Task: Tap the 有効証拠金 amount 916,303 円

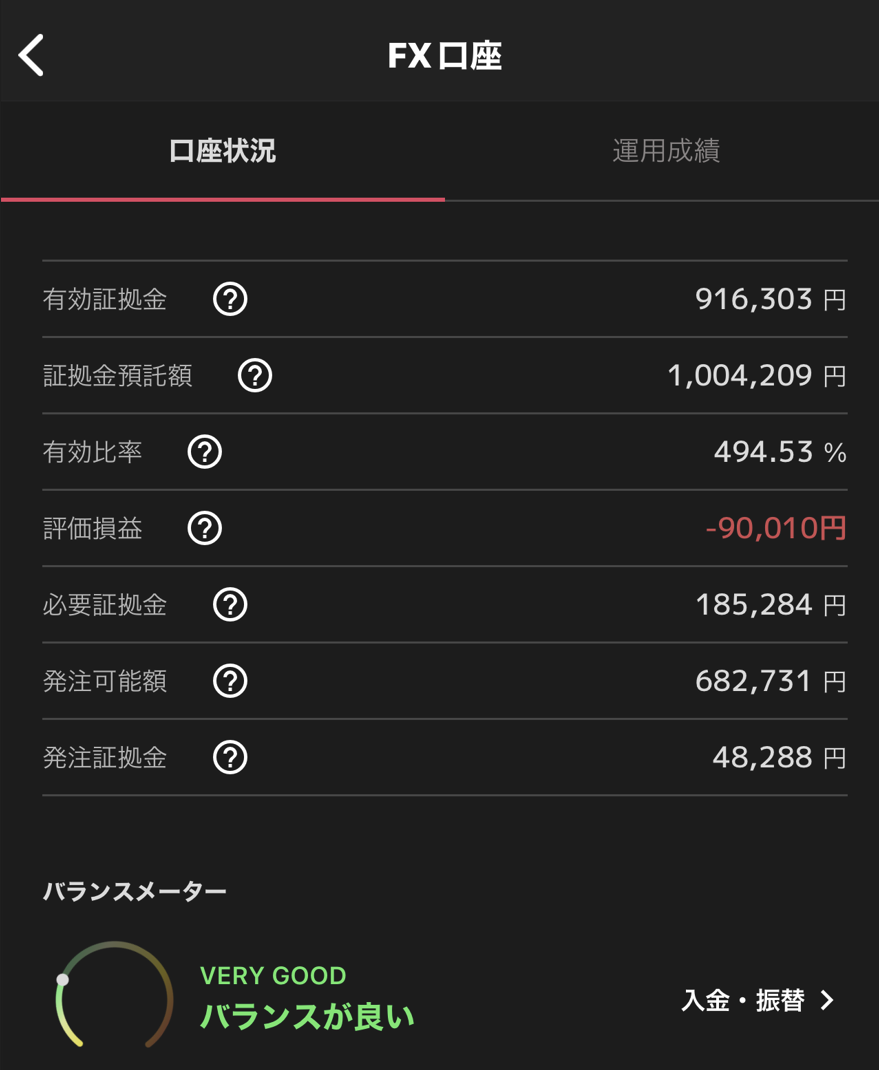Action: point(770,299)
